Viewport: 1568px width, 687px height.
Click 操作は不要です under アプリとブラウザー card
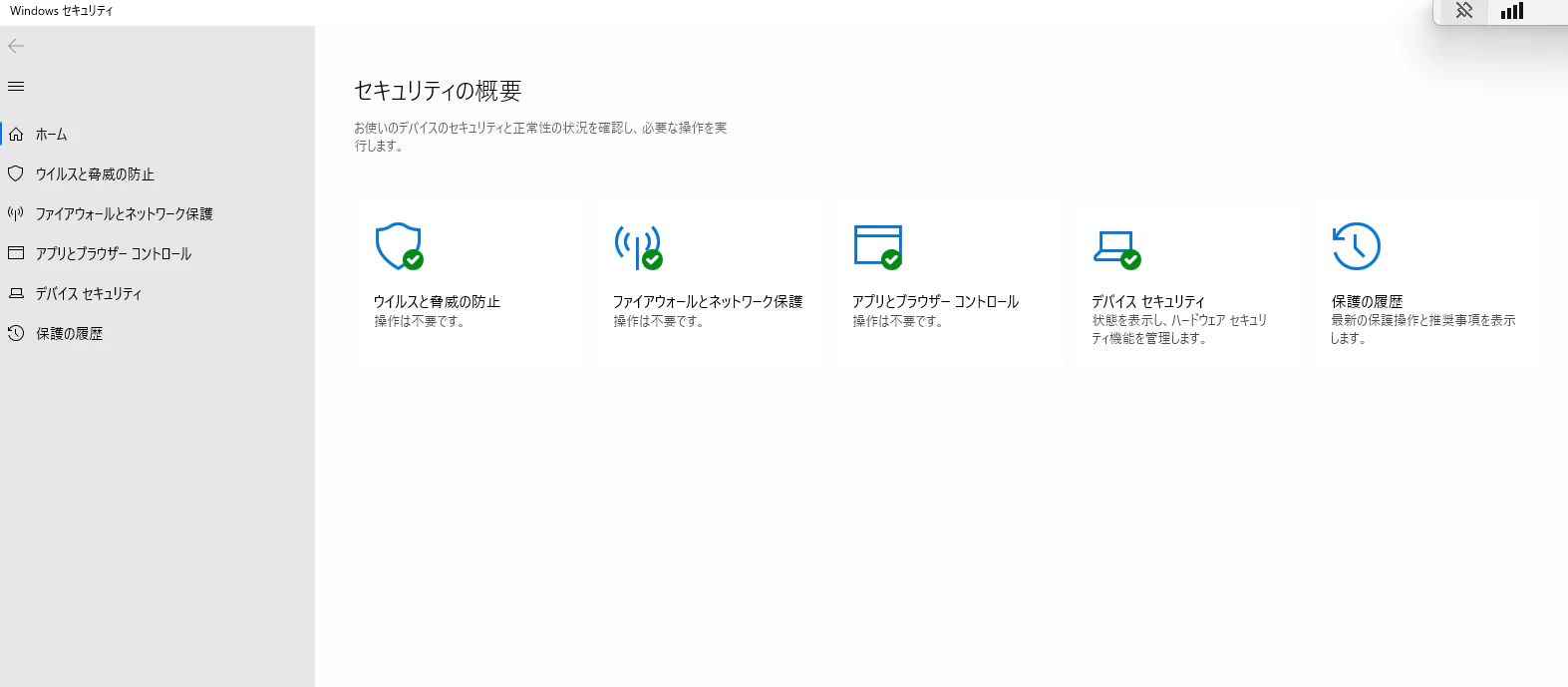tap(897, 321)
